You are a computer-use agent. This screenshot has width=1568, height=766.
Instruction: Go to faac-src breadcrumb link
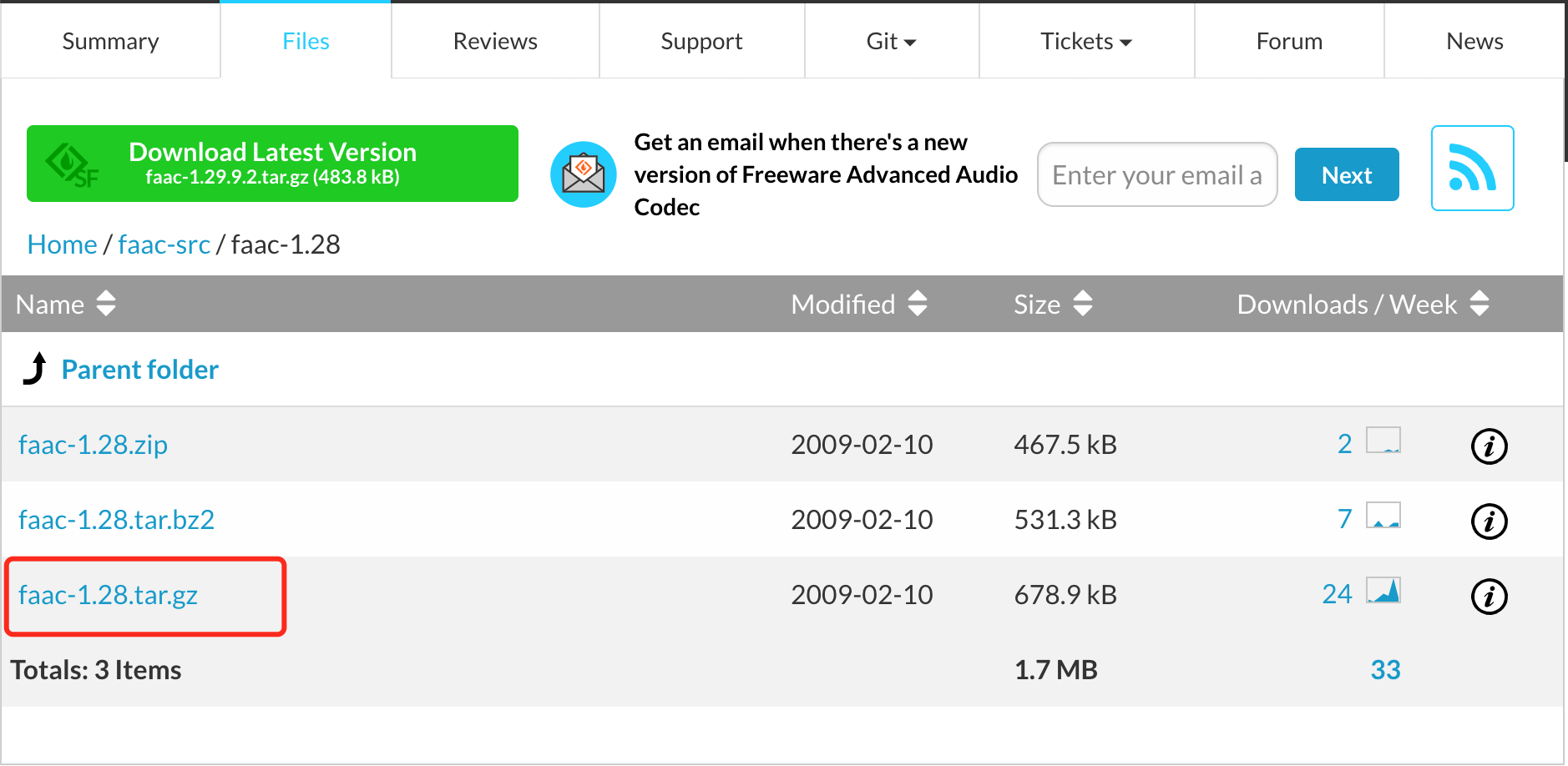point(164,244)
